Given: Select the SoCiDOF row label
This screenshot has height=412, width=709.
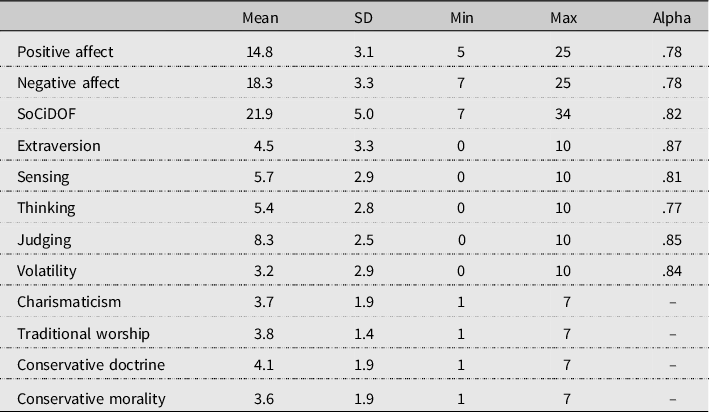Looking at the screenshot, I should [46, 114].
